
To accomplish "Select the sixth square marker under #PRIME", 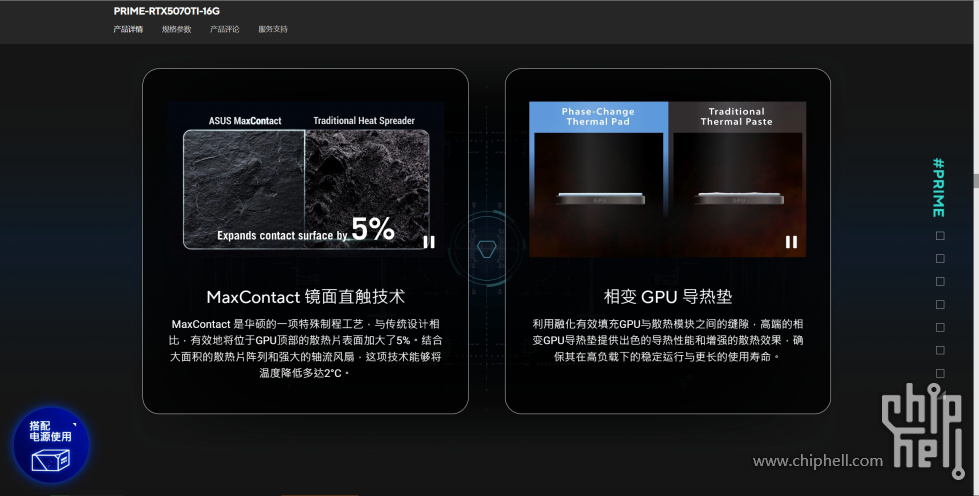I will tap(940, 350).
